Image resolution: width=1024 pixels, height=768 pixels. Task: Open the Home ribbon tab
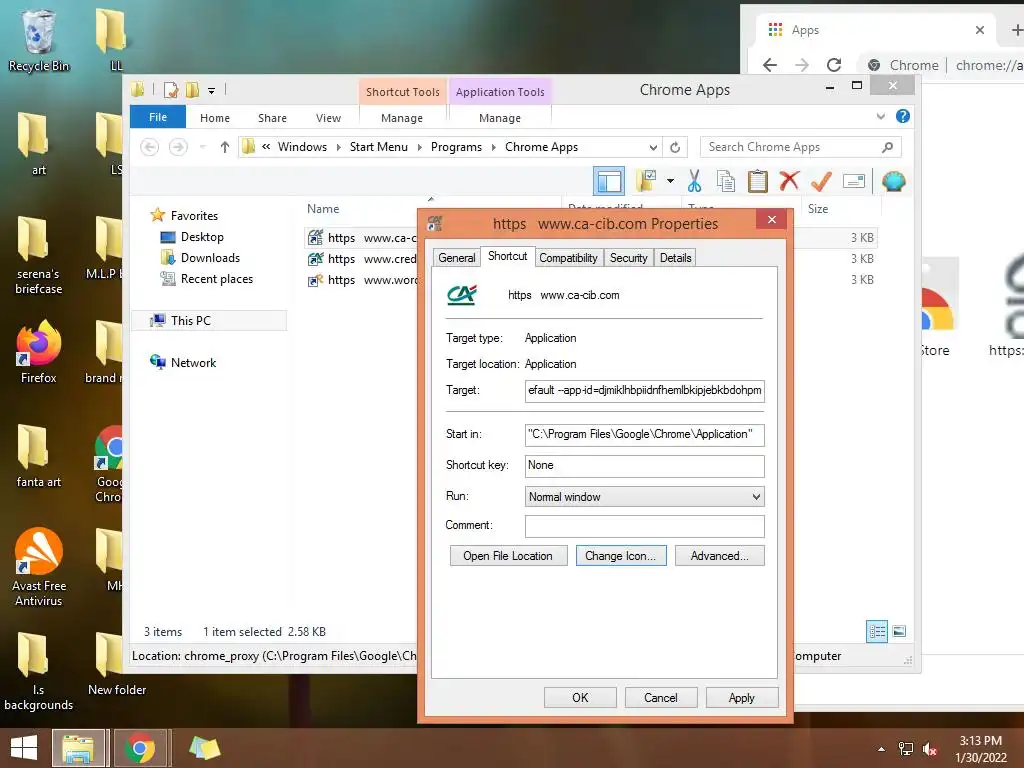tap(215, 118)
